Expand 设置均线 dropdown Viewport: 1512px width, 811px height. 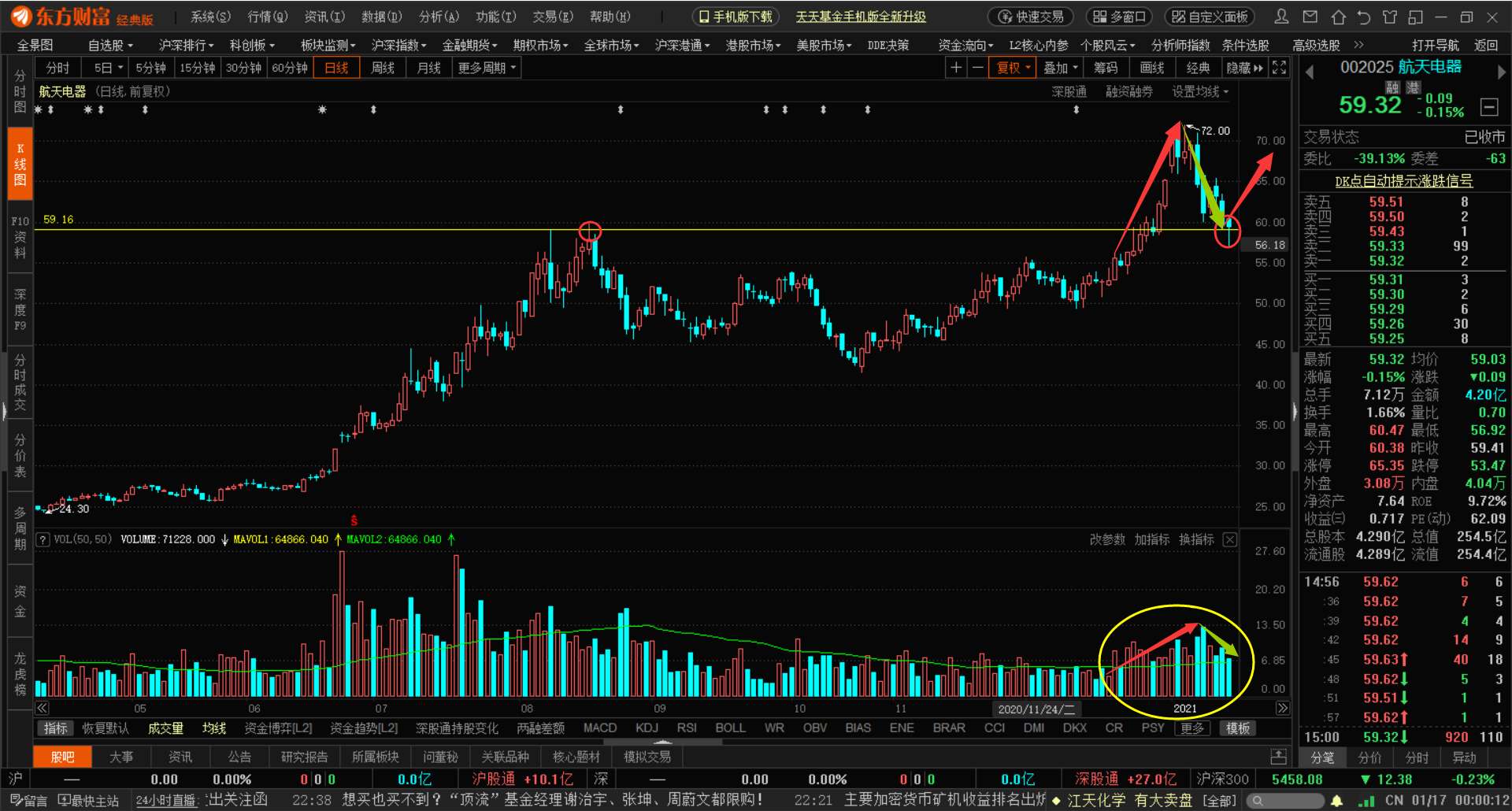(1200, 91)
